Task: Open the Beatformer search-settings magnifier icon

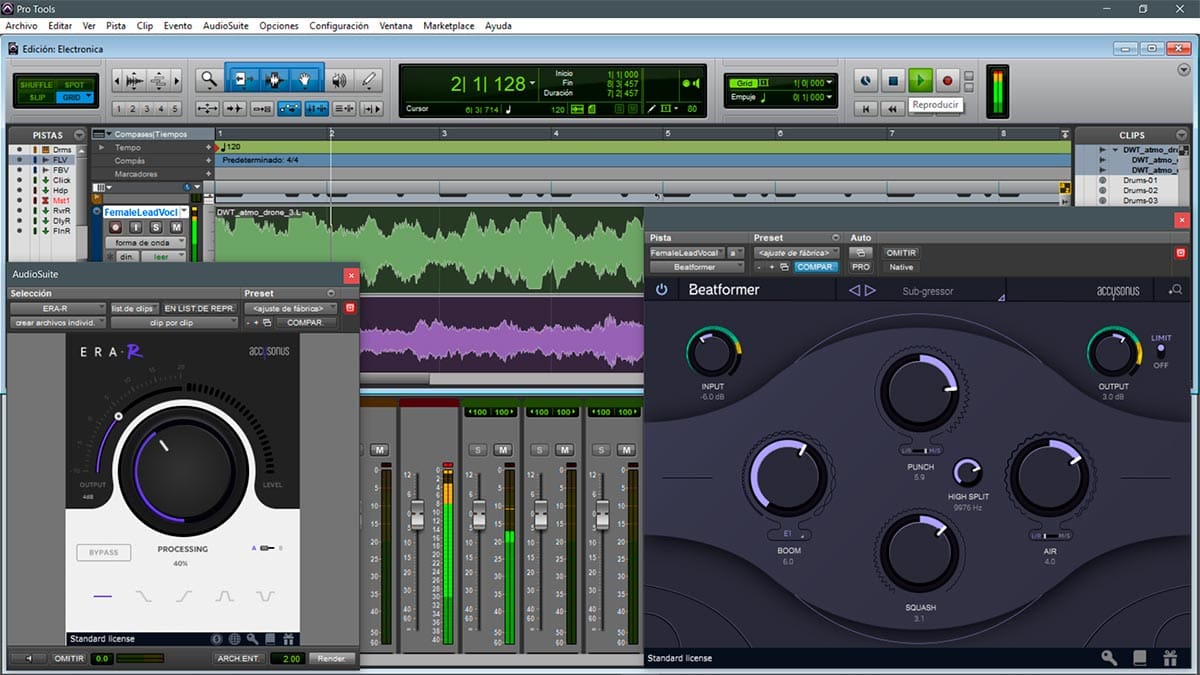Action: 1175,290
